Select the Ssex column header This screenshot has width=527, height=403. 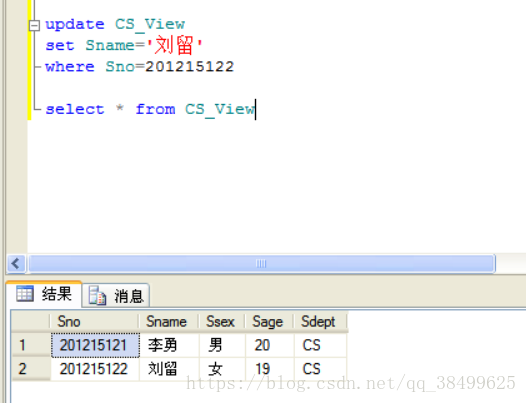tap(222, 322)
